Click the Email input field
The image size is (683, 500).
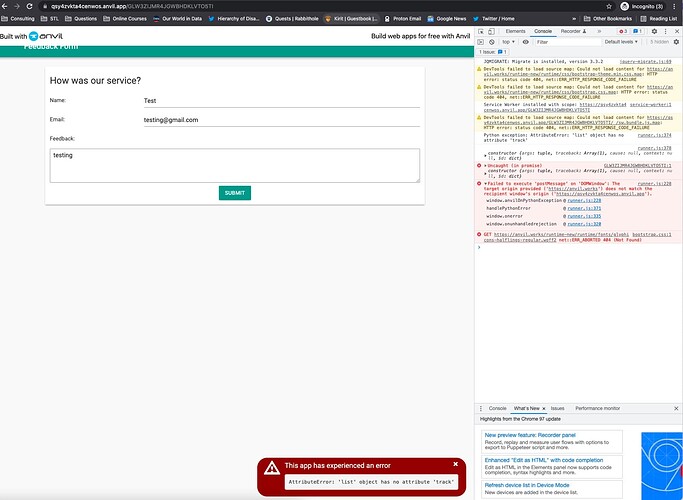[x=281, y=120]
